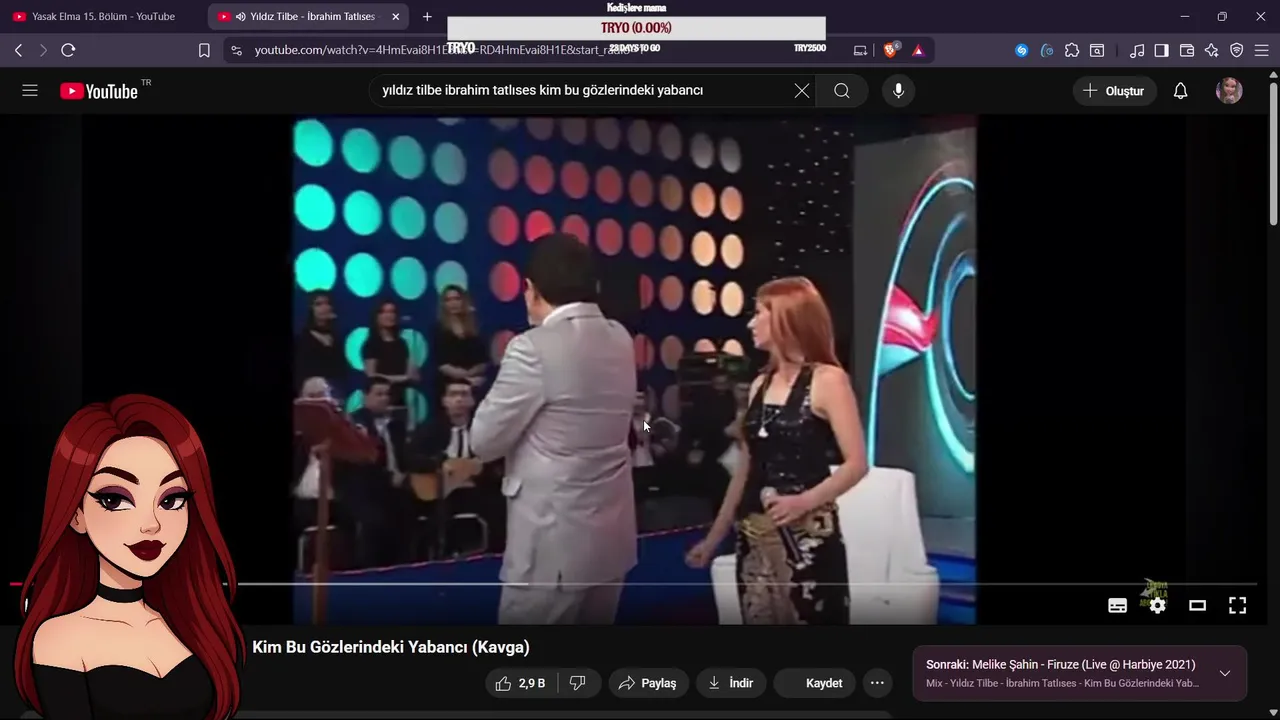Screen dimensions: 1280x720
Task: Open the YouTube hamburger guide menu
Action: point(30,91)
